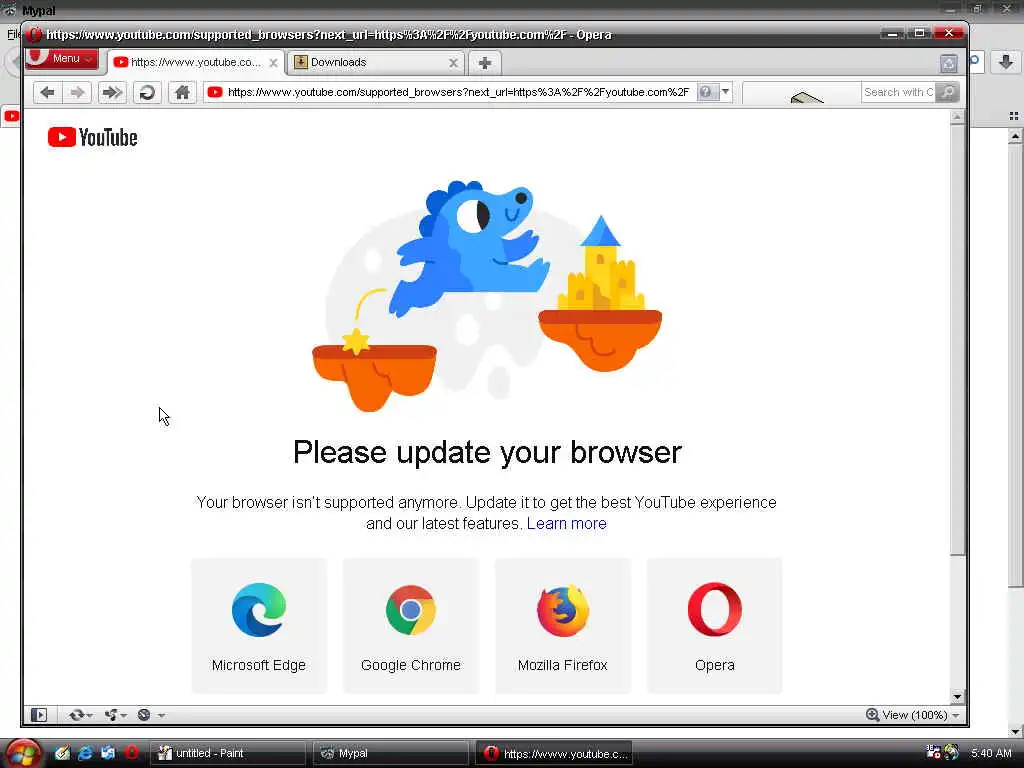Click the first system tray icon
Image resolution: width=1024 pixels, height=768 pixels.
(x=934, y=752)
